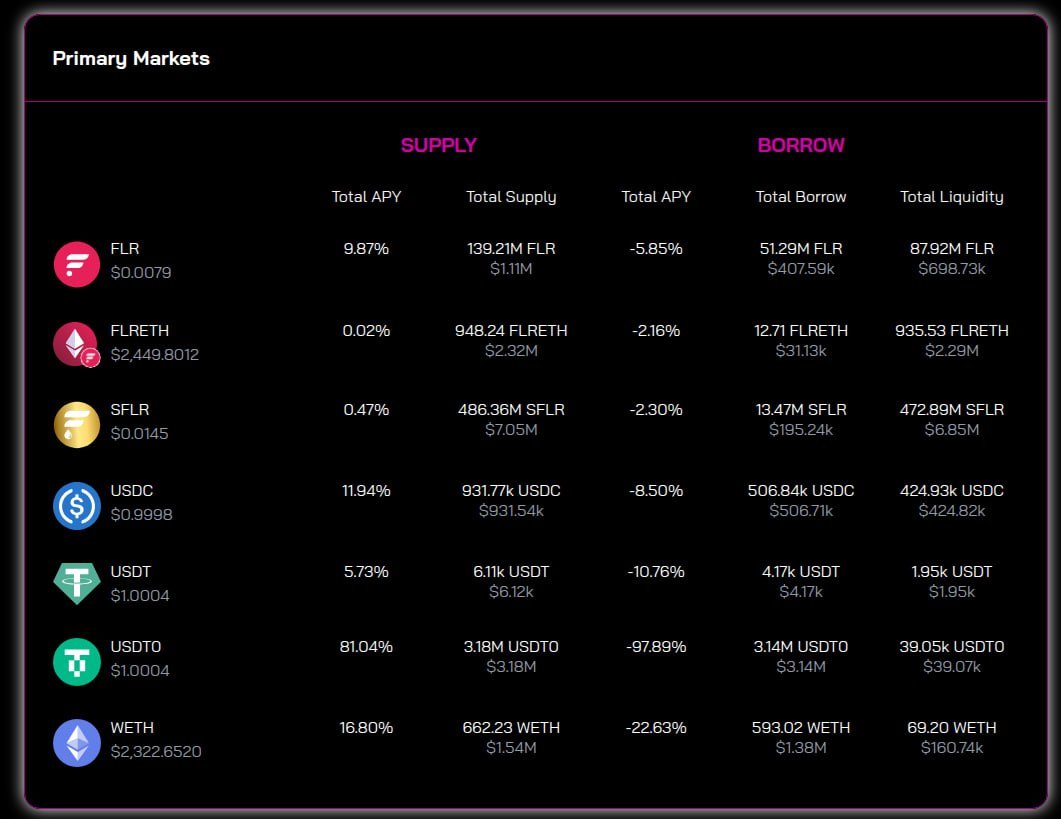Viewport: 1061px width, 819px height.
Task: Click WETH supply APY 16.80%
Action: tap(366, 728)
